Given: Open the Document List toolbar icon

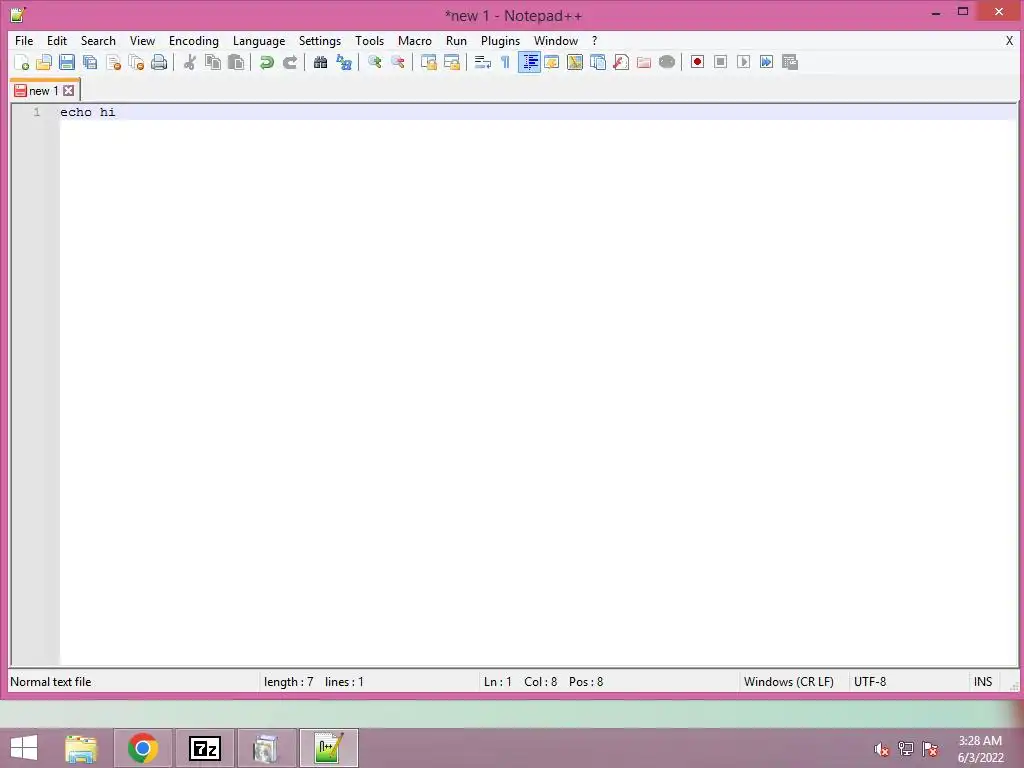Looking at the screenshot, I should tap(598, 62).
